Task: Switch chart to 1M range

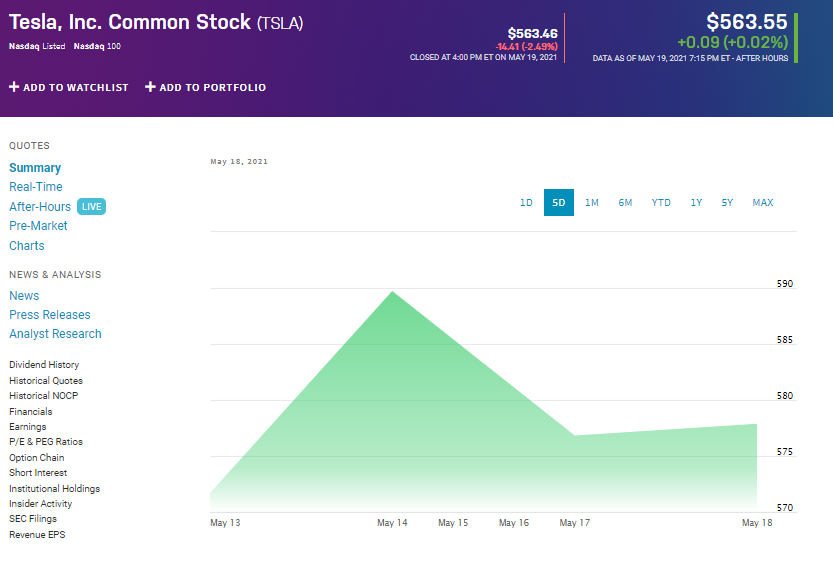Action: 592,202
